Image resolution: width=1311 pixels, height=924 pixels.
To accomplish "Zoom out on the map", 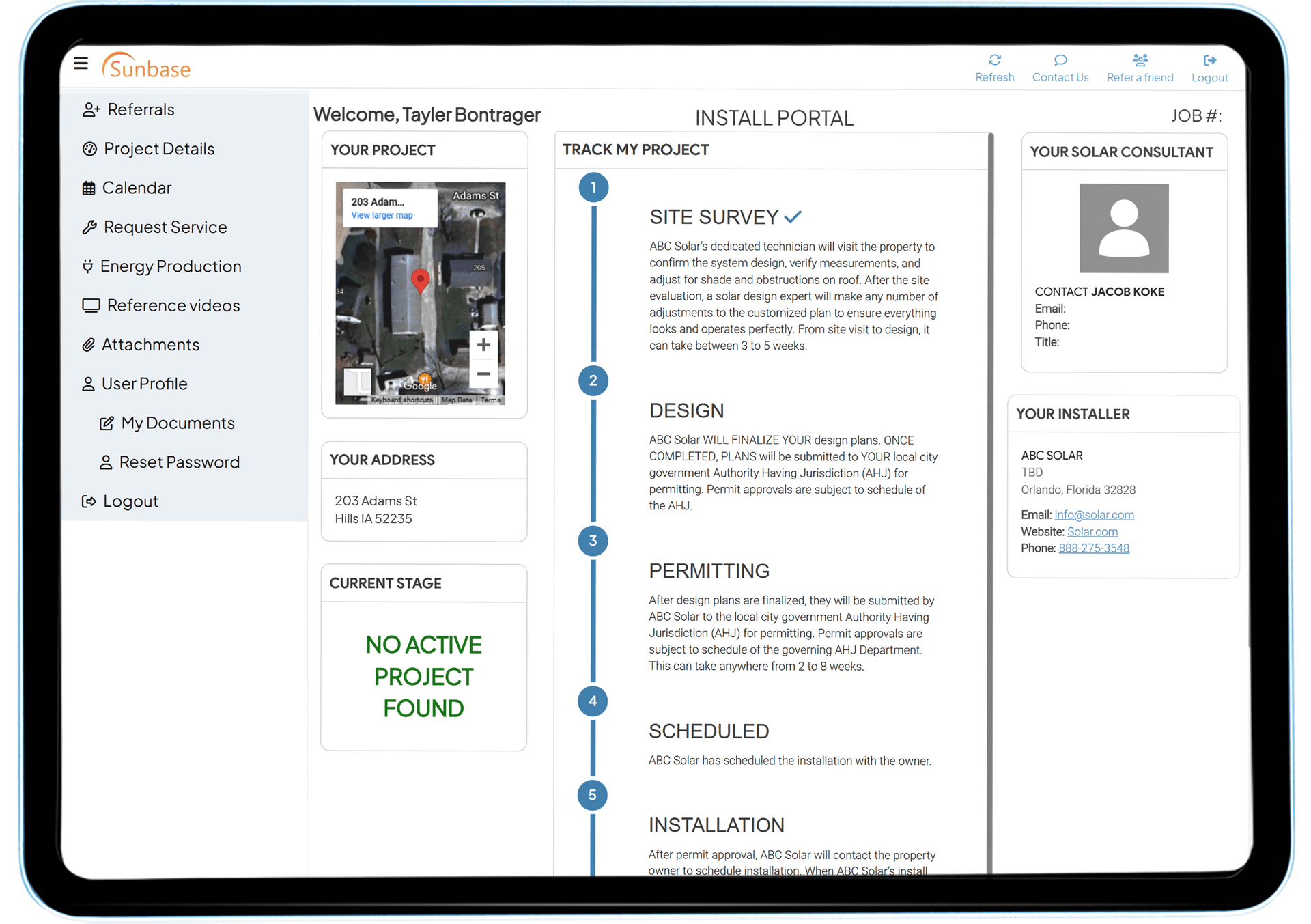I will [483, 374].
